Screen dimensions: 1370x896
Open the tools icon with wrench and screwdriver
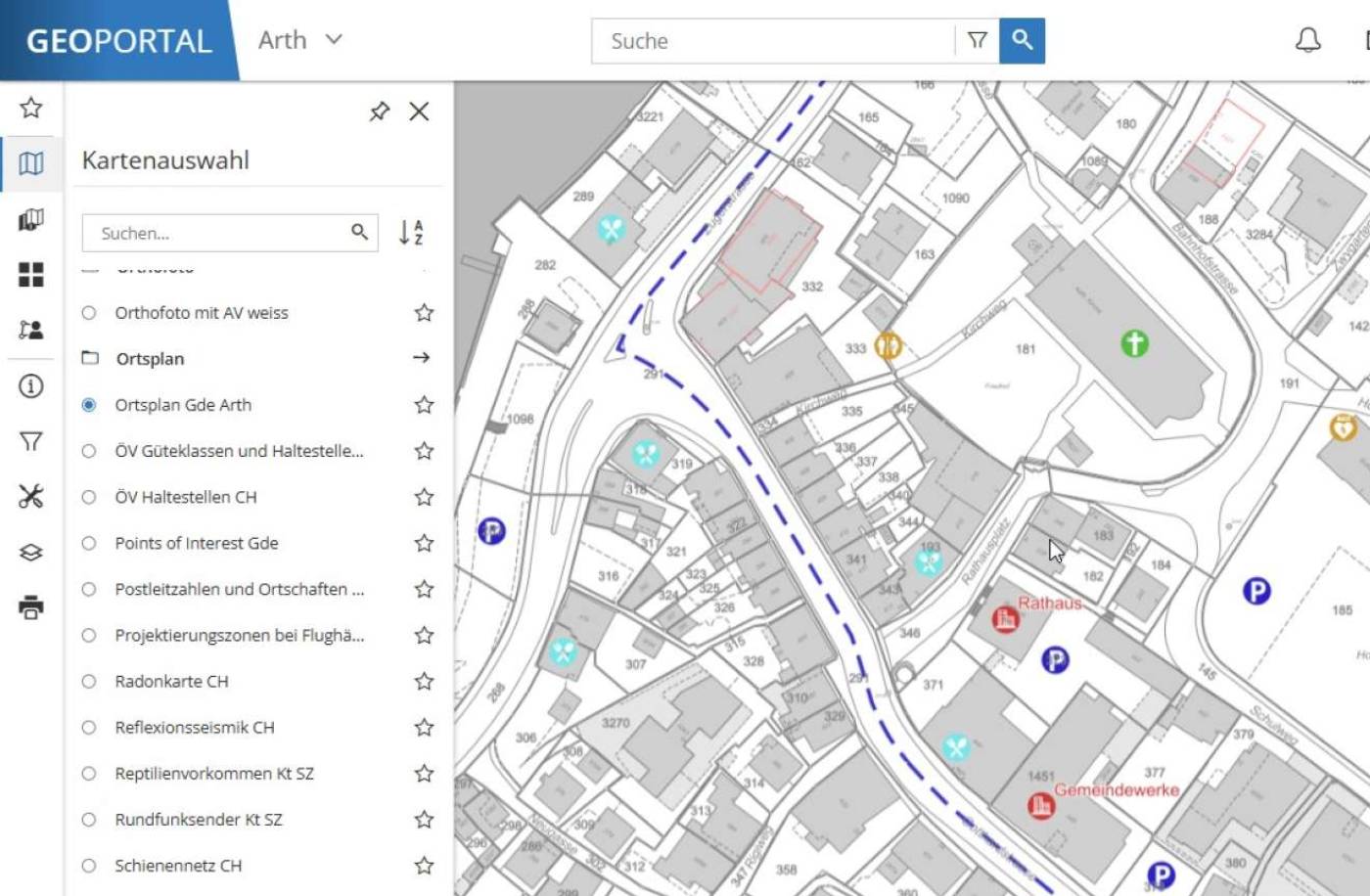[x=31, y=497]
